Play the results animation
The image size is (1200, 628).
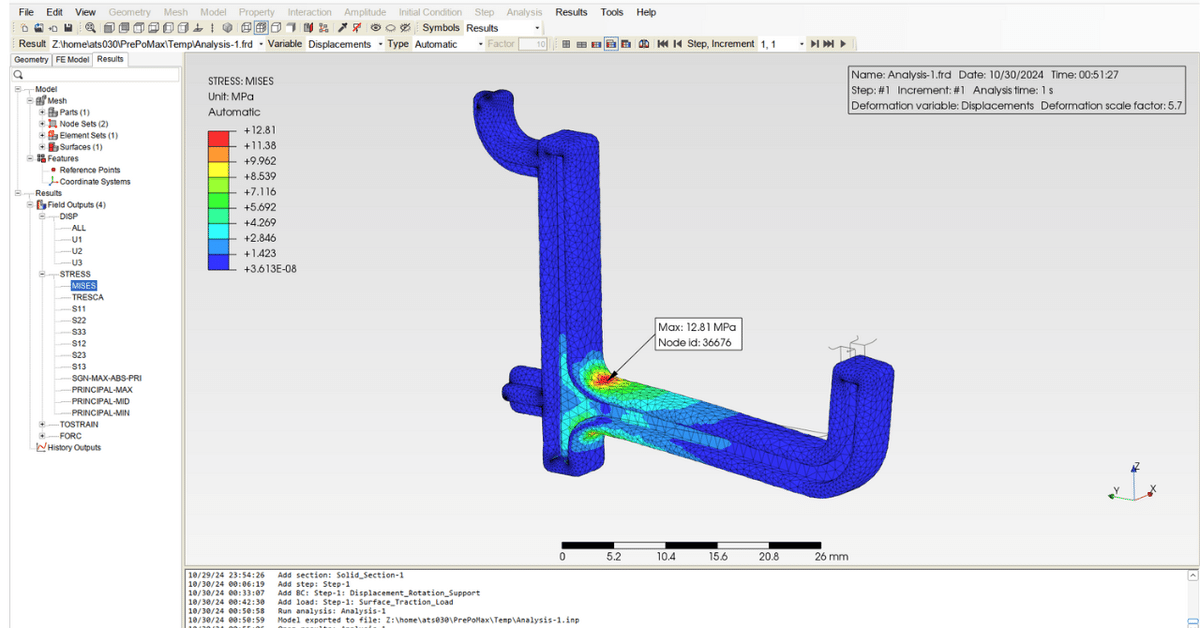843,44
